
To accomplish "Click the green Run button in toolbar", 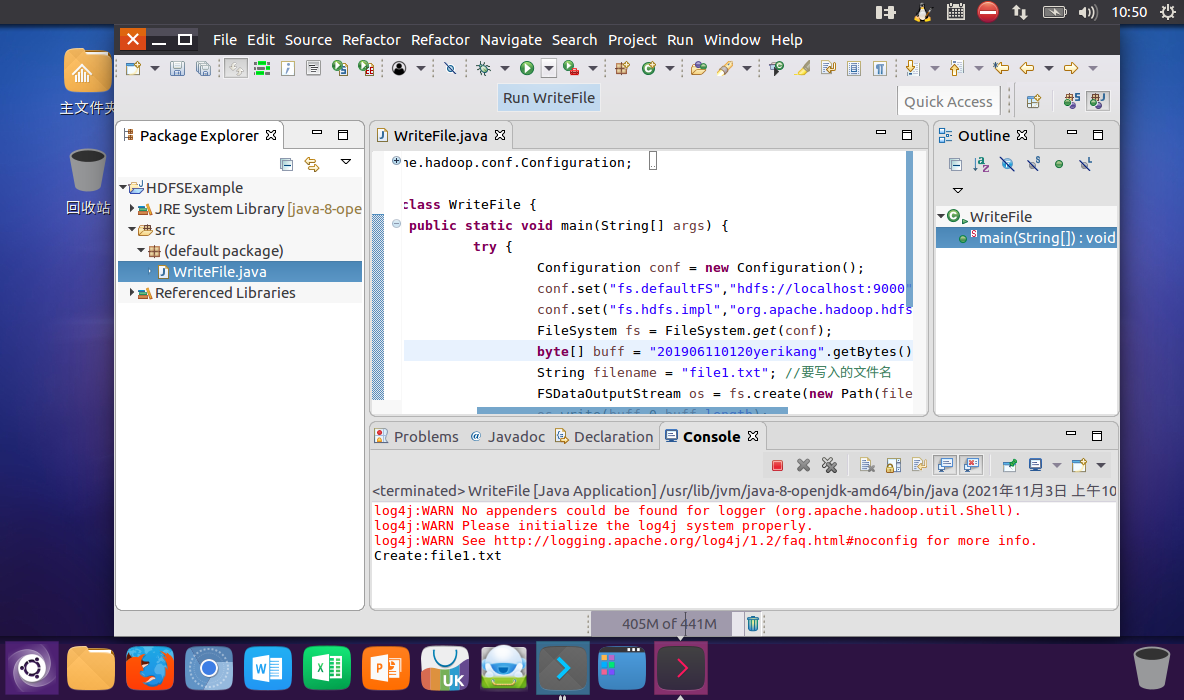I will (526, 68).
